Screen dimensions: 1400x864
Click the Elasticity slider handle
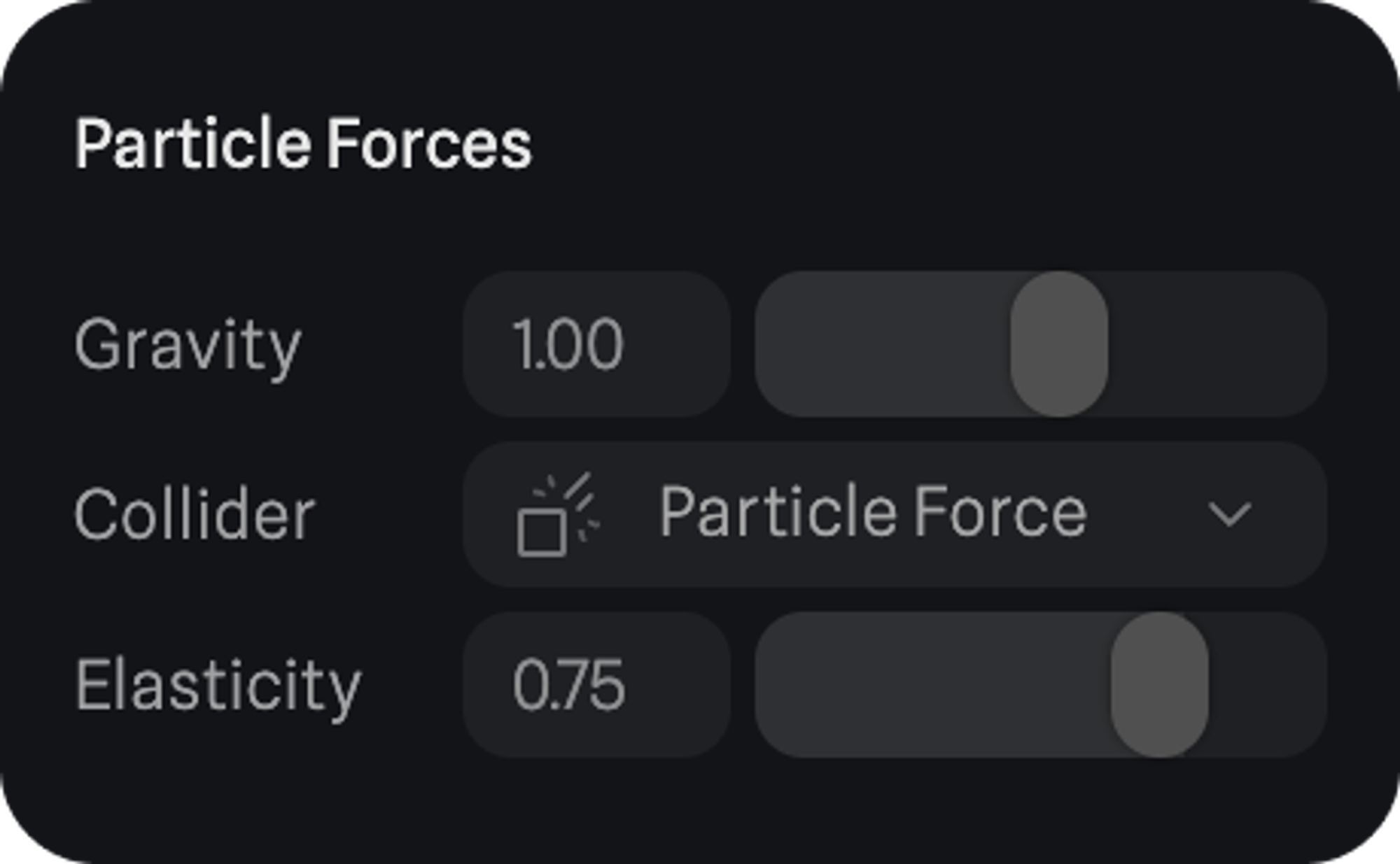[1159, 685]
